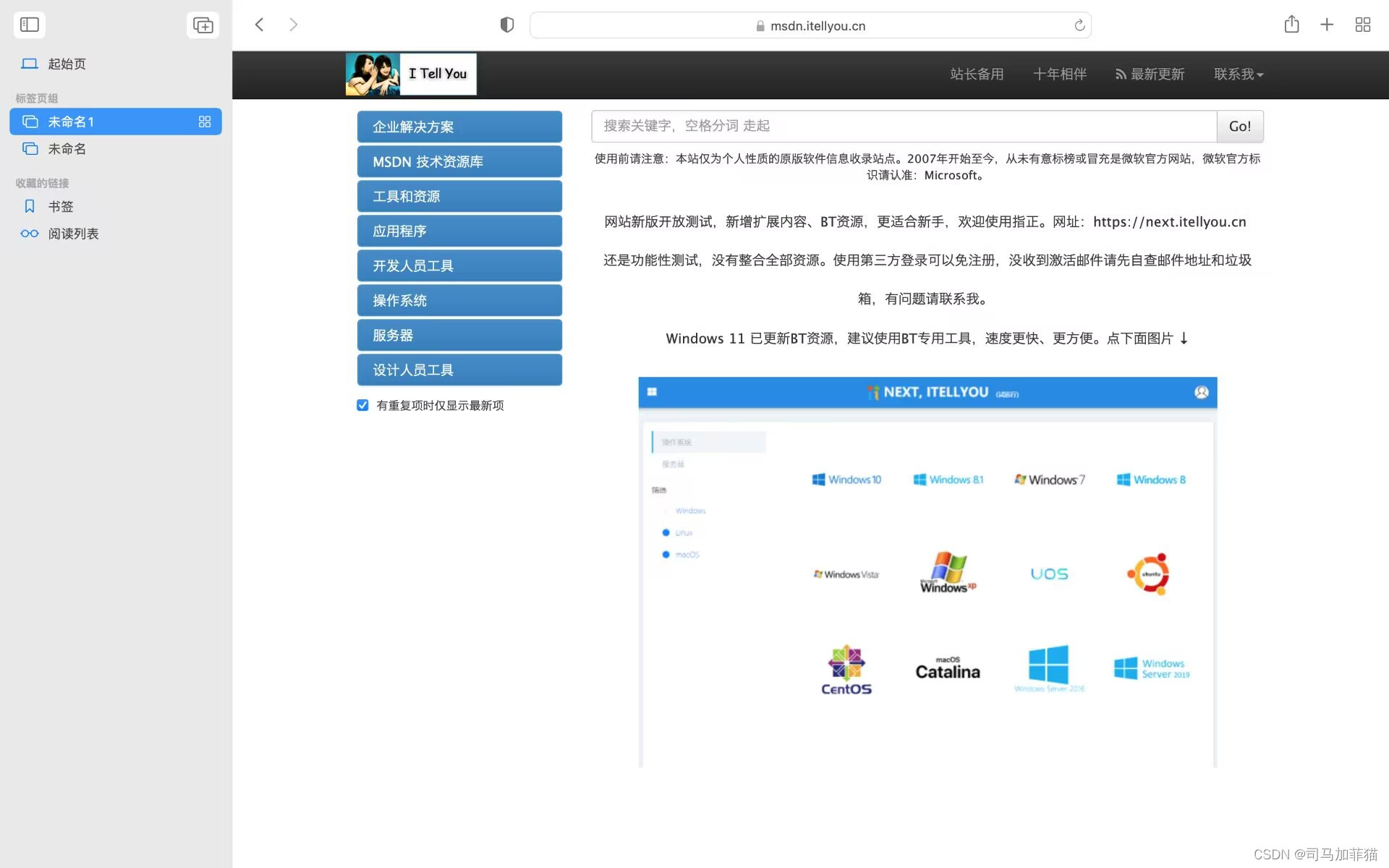Go back to previous page
This screenshot has height=868, width=1389.
[x=259, y=25]
